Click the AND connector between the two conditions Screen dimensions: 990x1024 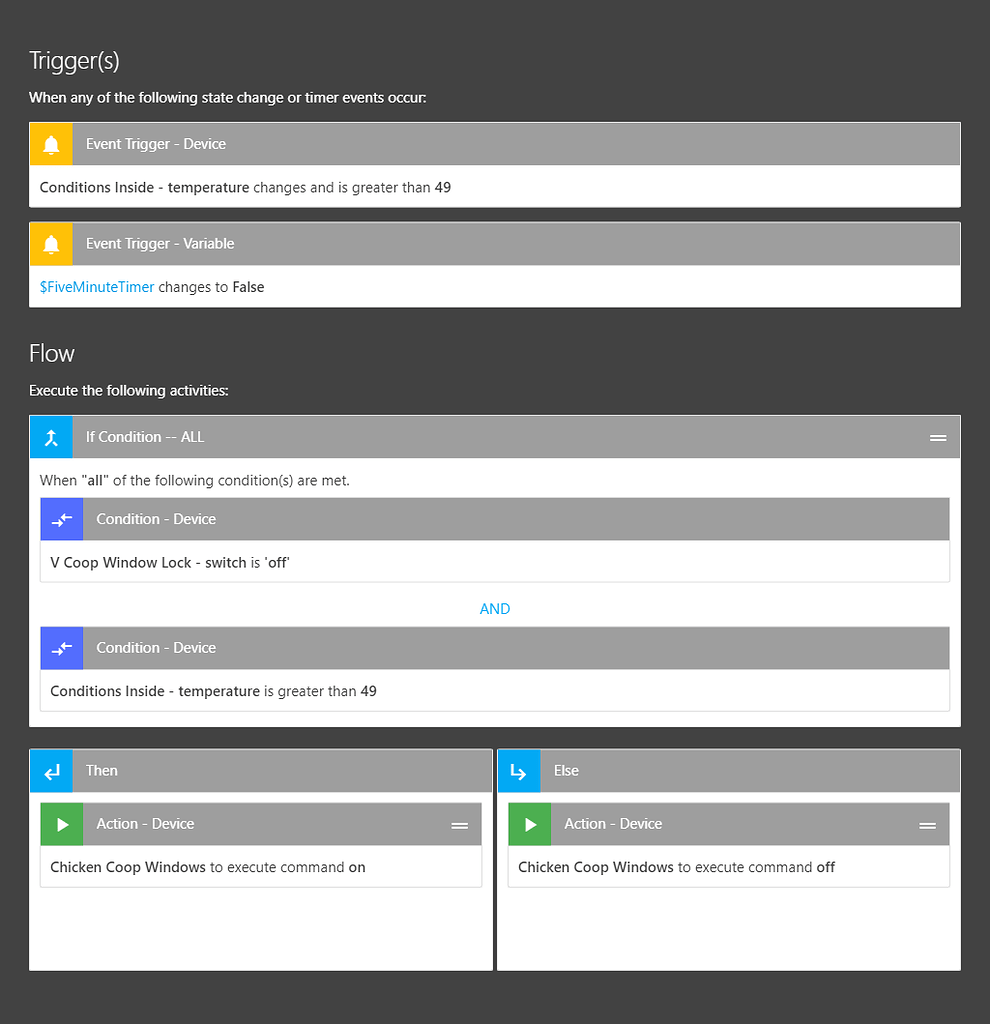[x=494, y=608]
